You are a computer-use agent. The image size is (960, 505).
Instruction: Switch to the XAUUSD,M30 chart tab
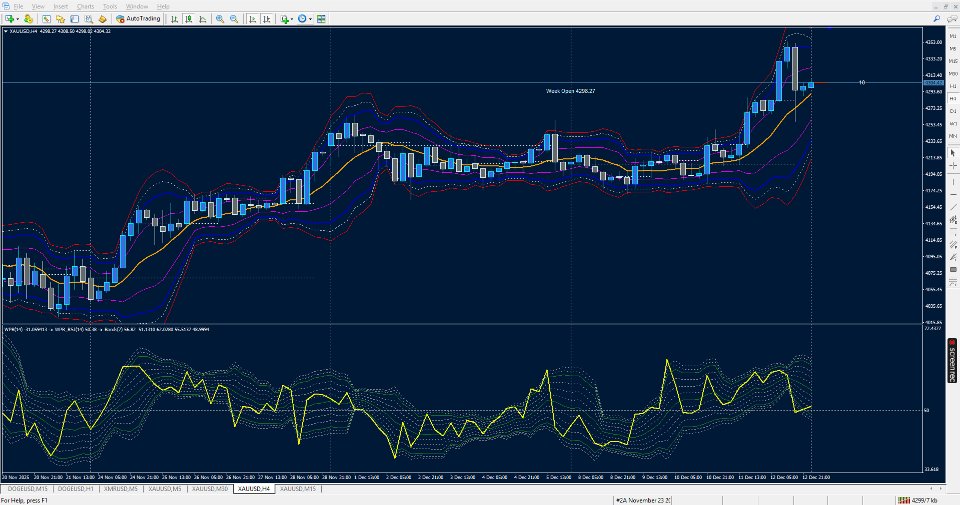click(210, 489)
